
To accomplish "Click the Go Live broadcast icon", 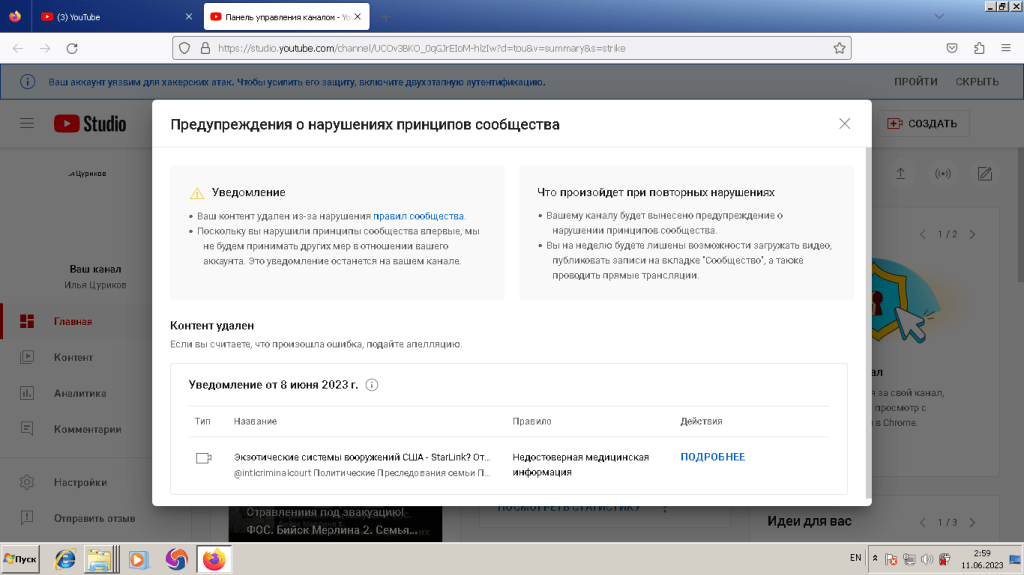I will click(x=942, y=174).
